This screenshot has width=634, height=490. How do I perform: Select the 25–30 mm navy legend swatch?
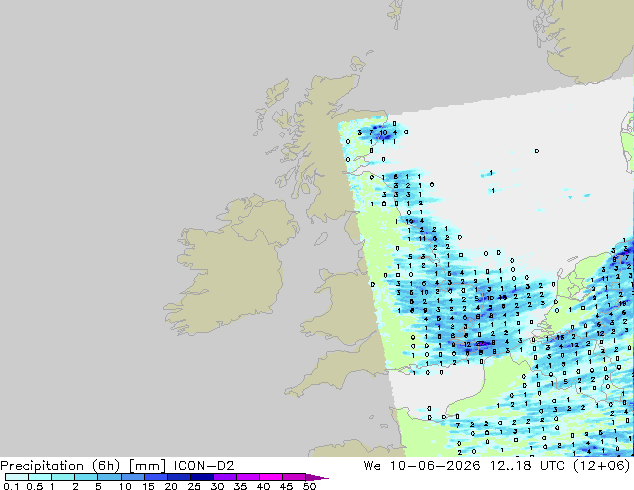202,477
